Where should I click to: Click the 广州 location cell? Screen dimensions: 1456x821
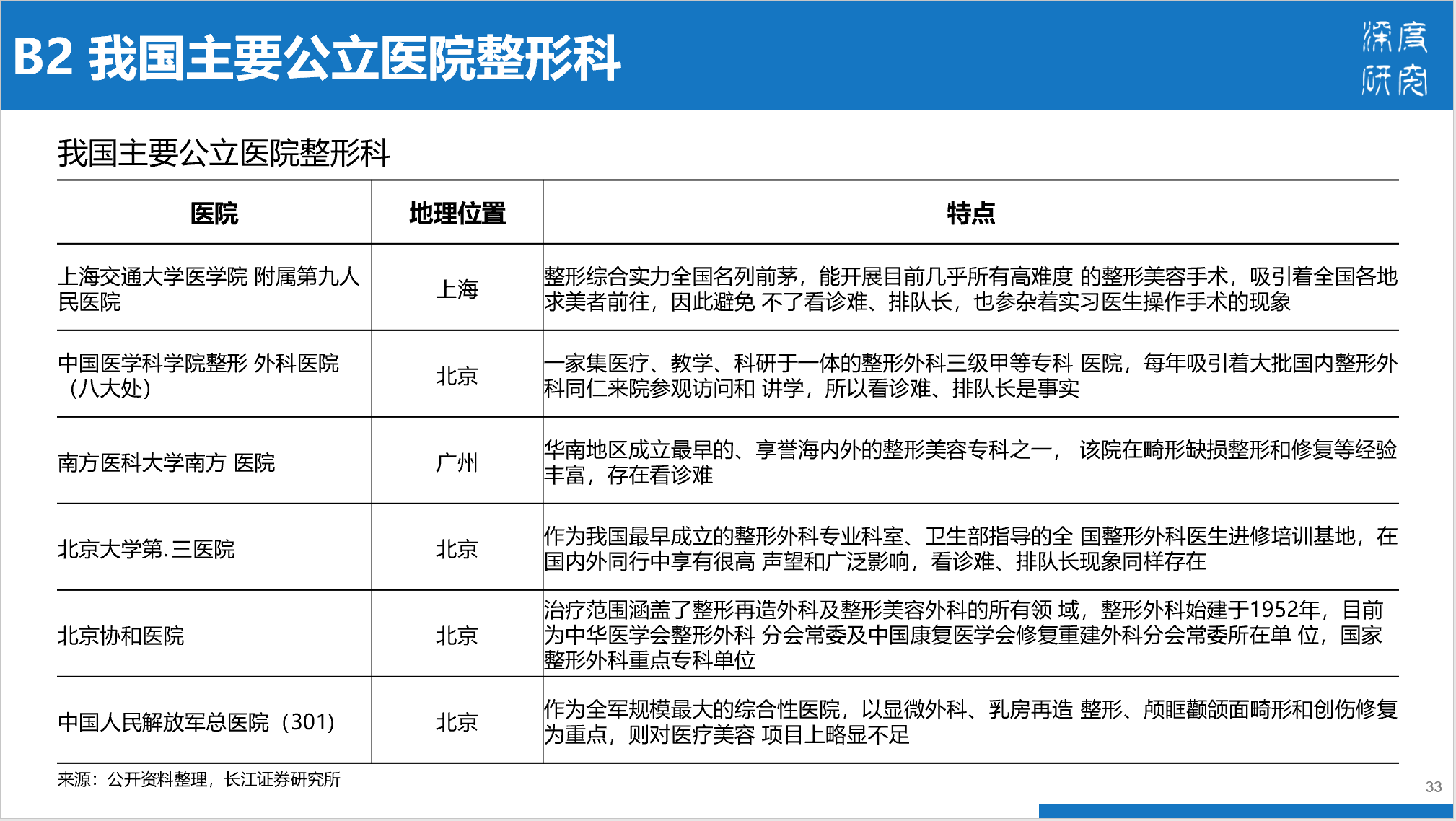[457, 462]
